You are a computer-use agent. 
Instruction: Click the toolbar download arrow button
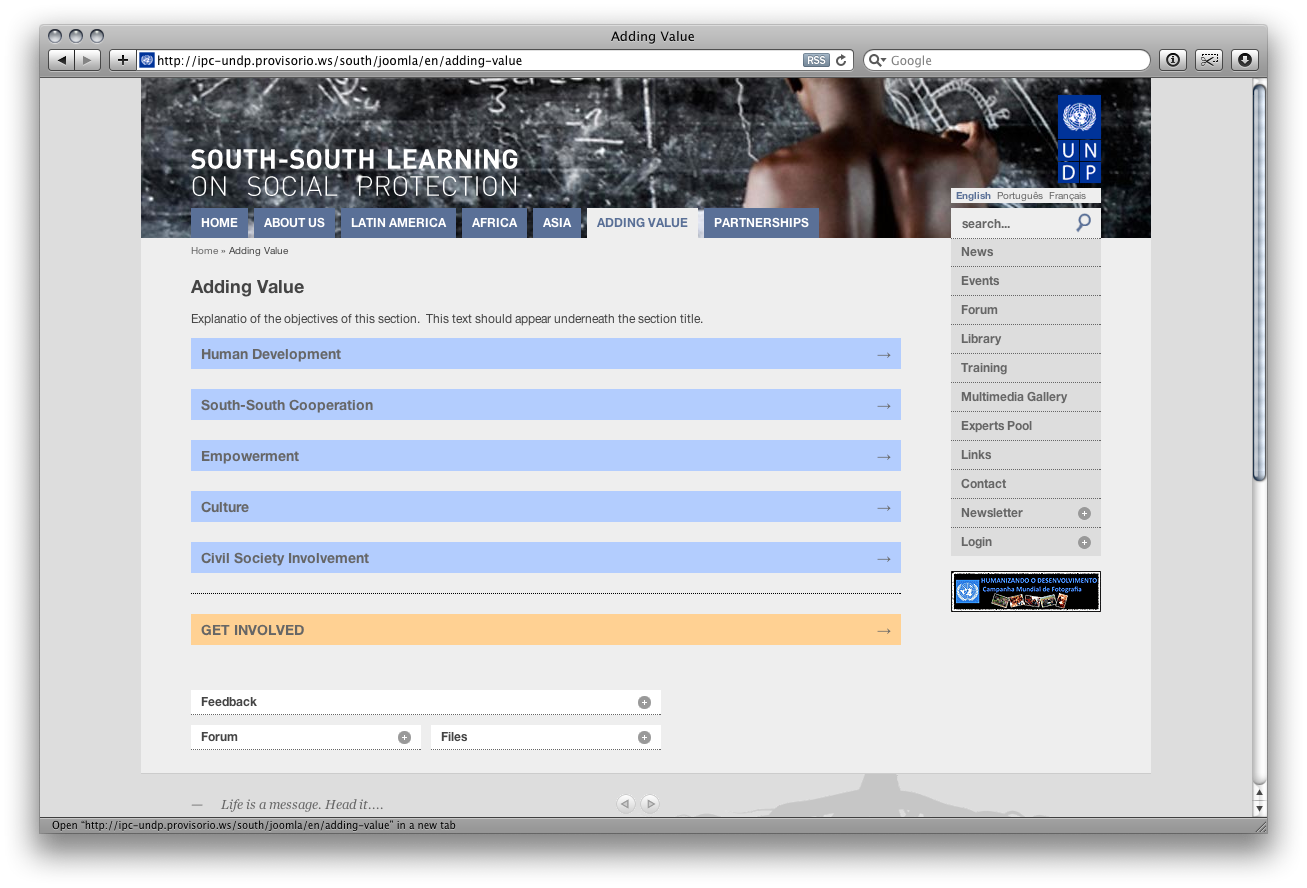1244,60
